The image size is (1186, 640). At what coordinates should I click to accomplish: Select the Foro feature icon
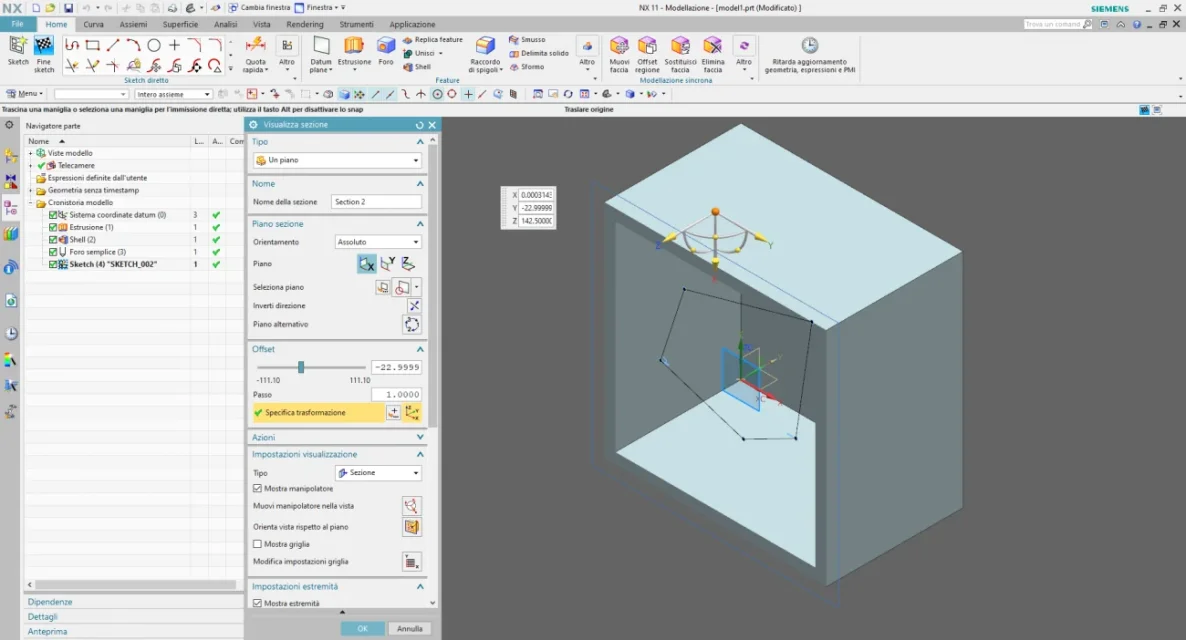click(386, 46)
